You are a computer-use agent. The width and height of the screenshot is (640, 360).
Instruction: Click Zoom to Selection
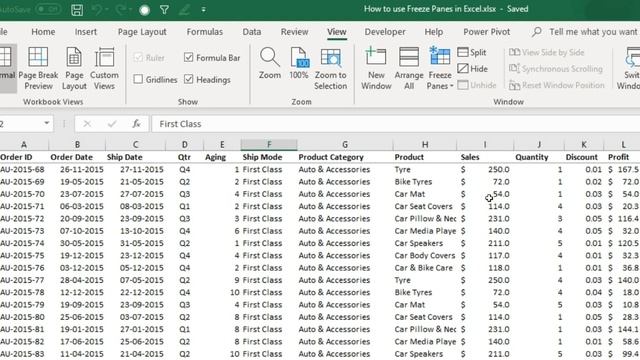point(331,68)
